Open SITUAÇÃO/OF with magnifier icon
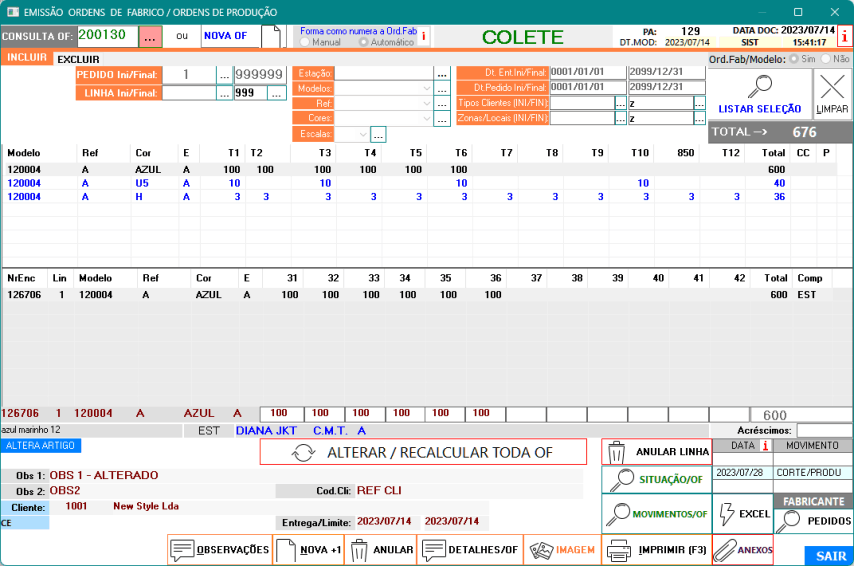Viewport: 854px width, 566px height. click(656, 480)
